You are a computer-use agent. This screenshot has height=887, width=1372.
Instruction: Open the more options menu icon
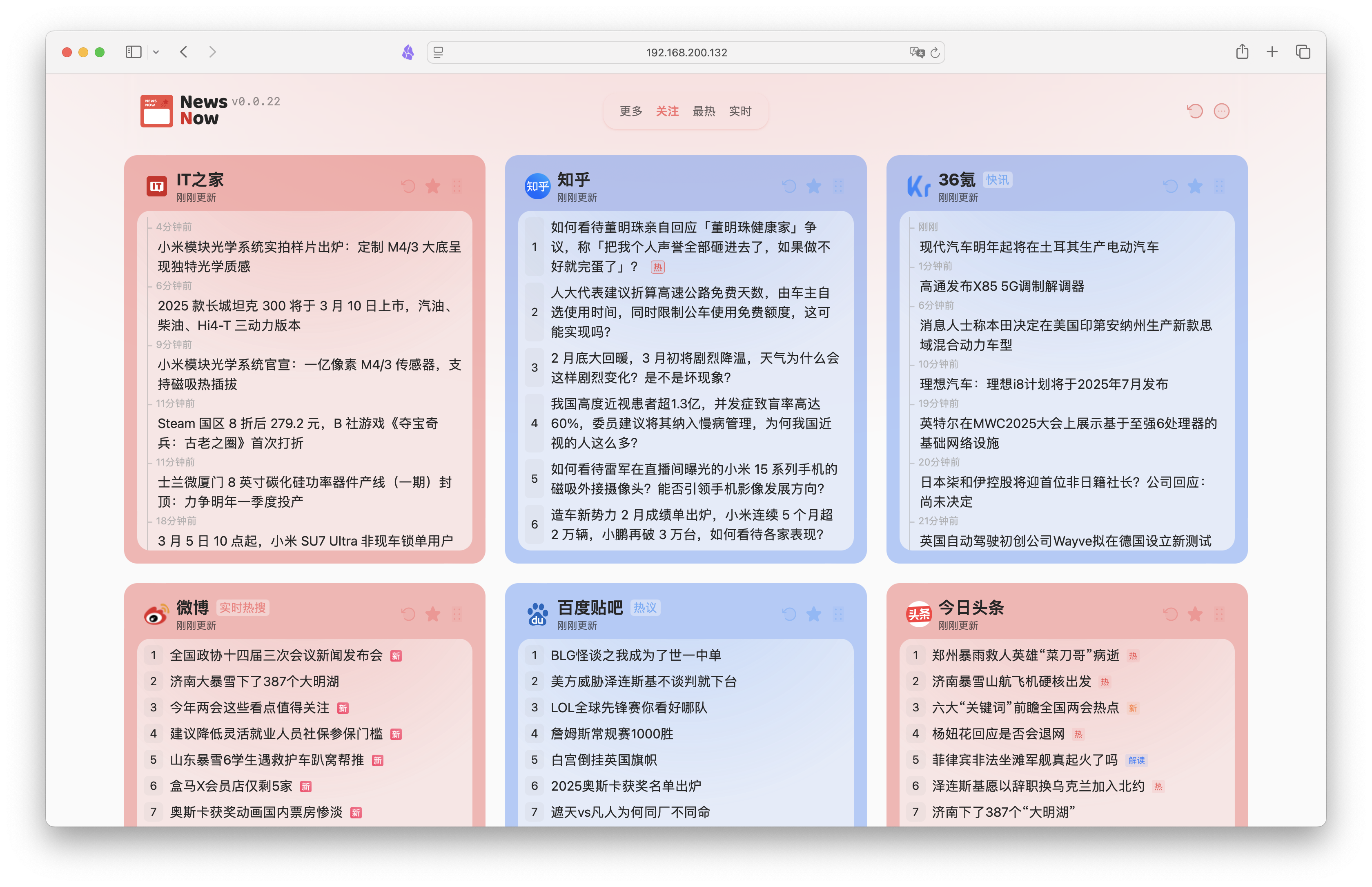point(1221,111)
